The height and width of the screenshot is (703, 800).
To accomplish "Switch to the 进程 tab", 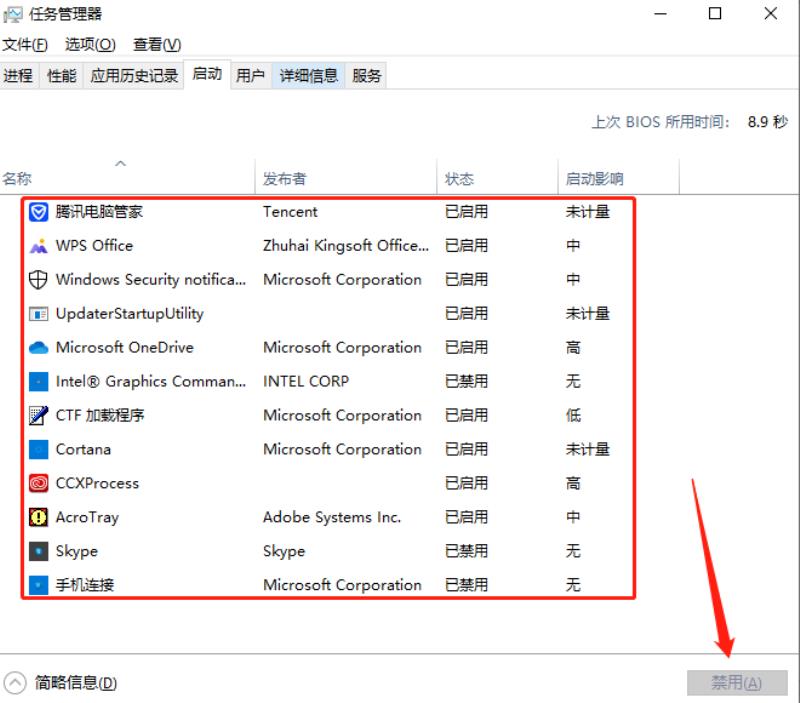I will pyautogui.click(x=18, y=76).
